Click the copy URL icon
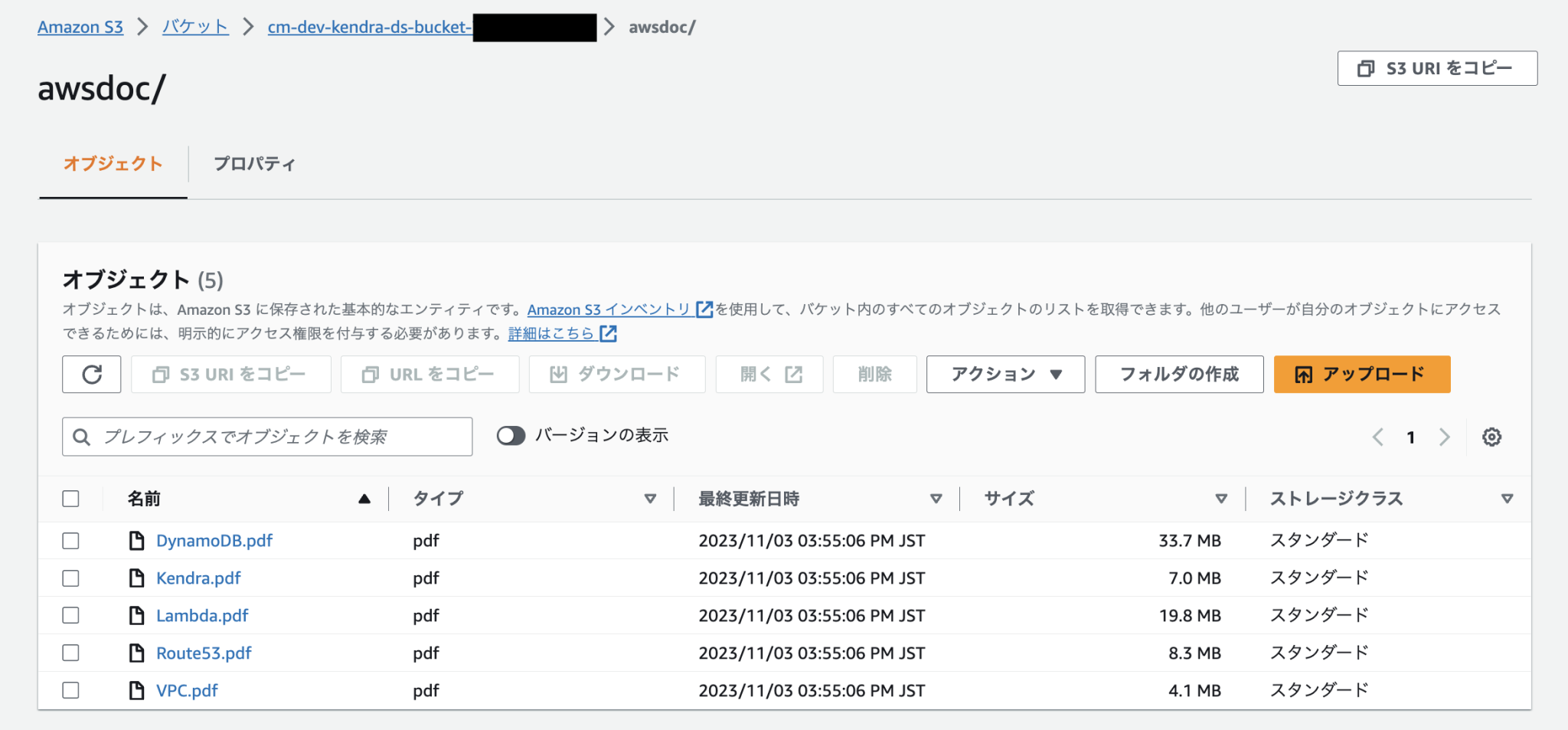 coord(371,375)
